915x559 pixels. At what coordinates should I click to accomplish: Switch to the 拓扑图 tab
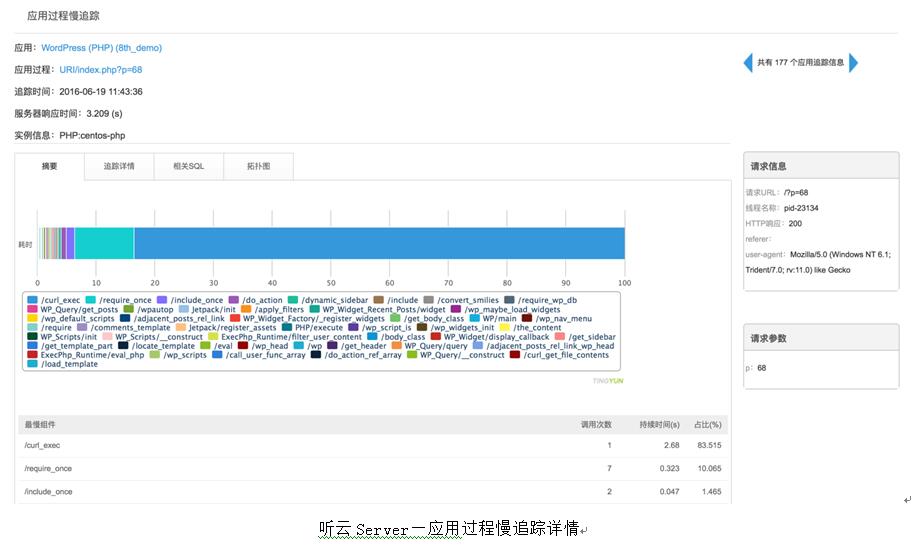tap(259, 166)
